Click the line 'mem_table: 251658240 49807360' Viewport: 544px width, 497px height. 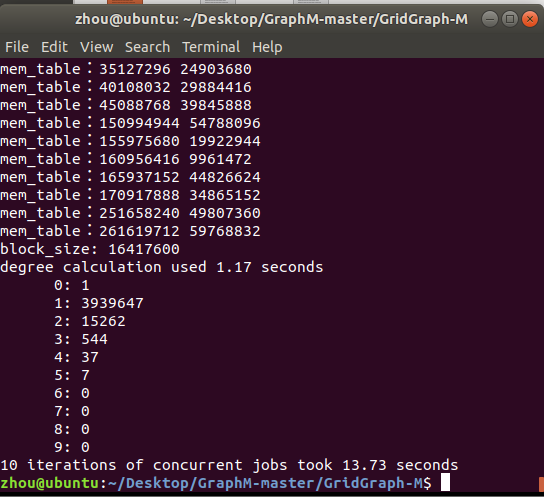pos(130,213)
